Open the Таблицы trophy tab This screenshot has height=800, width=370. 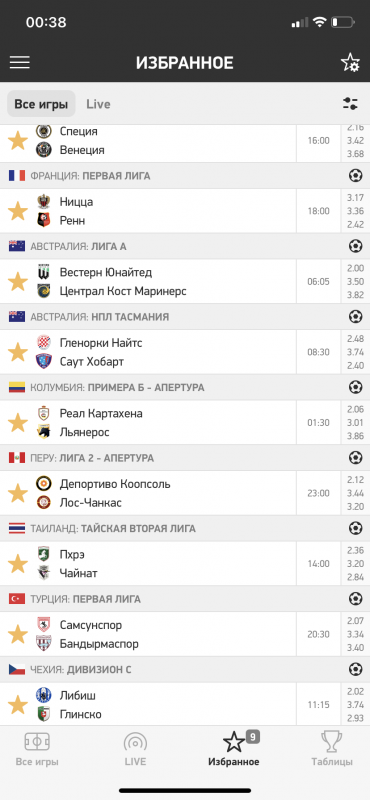(x=332, y=748)
